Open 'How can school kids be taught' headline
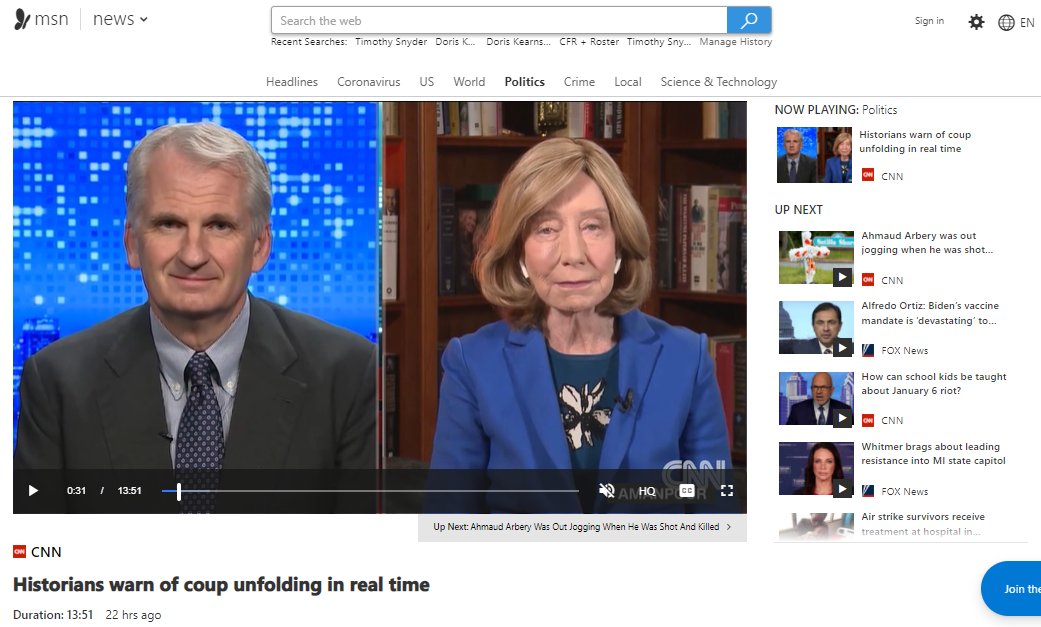The width and height of the screenshot is (1041, 627). 933,383
